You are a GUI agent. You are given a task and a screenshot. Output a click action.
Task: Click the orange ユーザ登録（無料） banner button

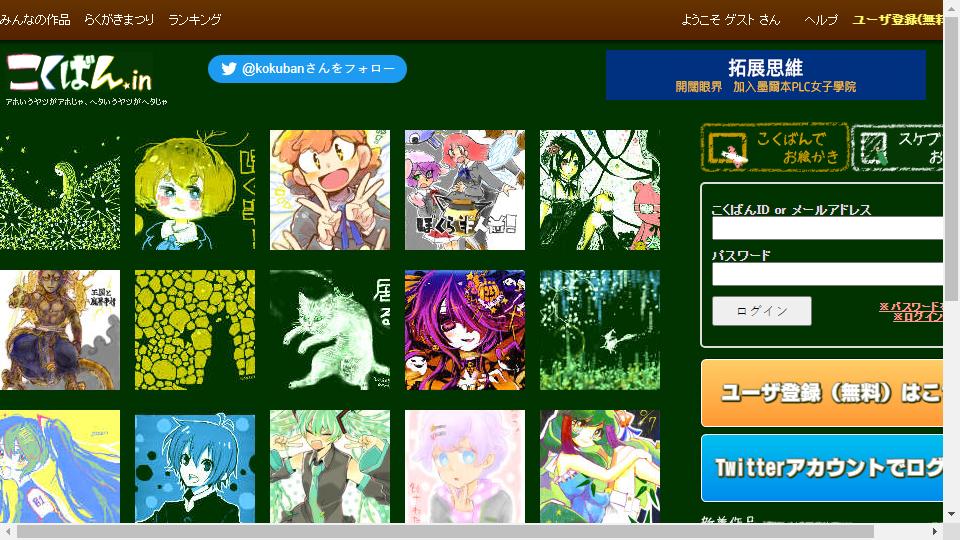822,393
